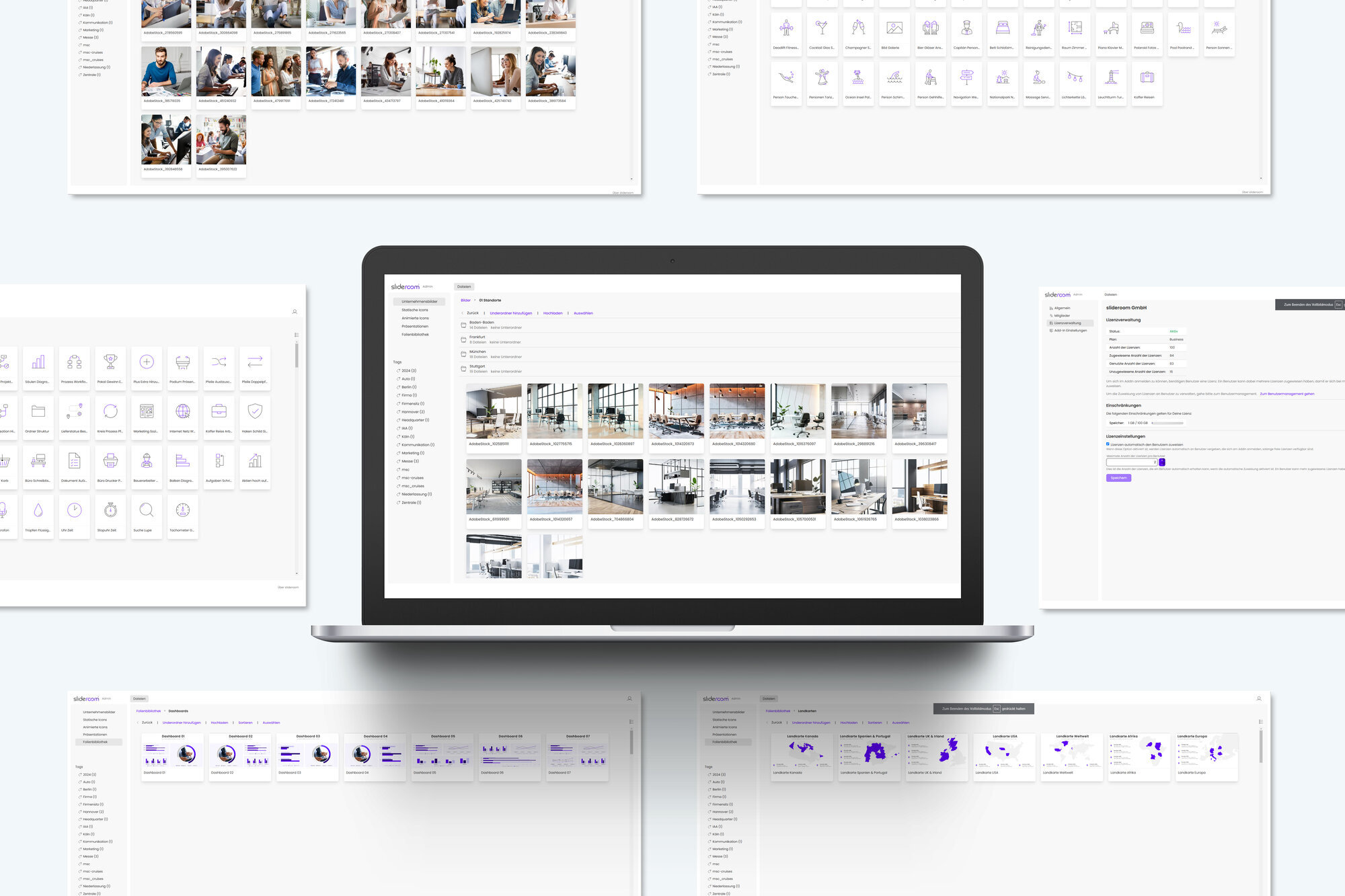This screenshot has width=1345, height=896.
Task: Click Hochladen link on laptop screen
Action: point(553,313)
